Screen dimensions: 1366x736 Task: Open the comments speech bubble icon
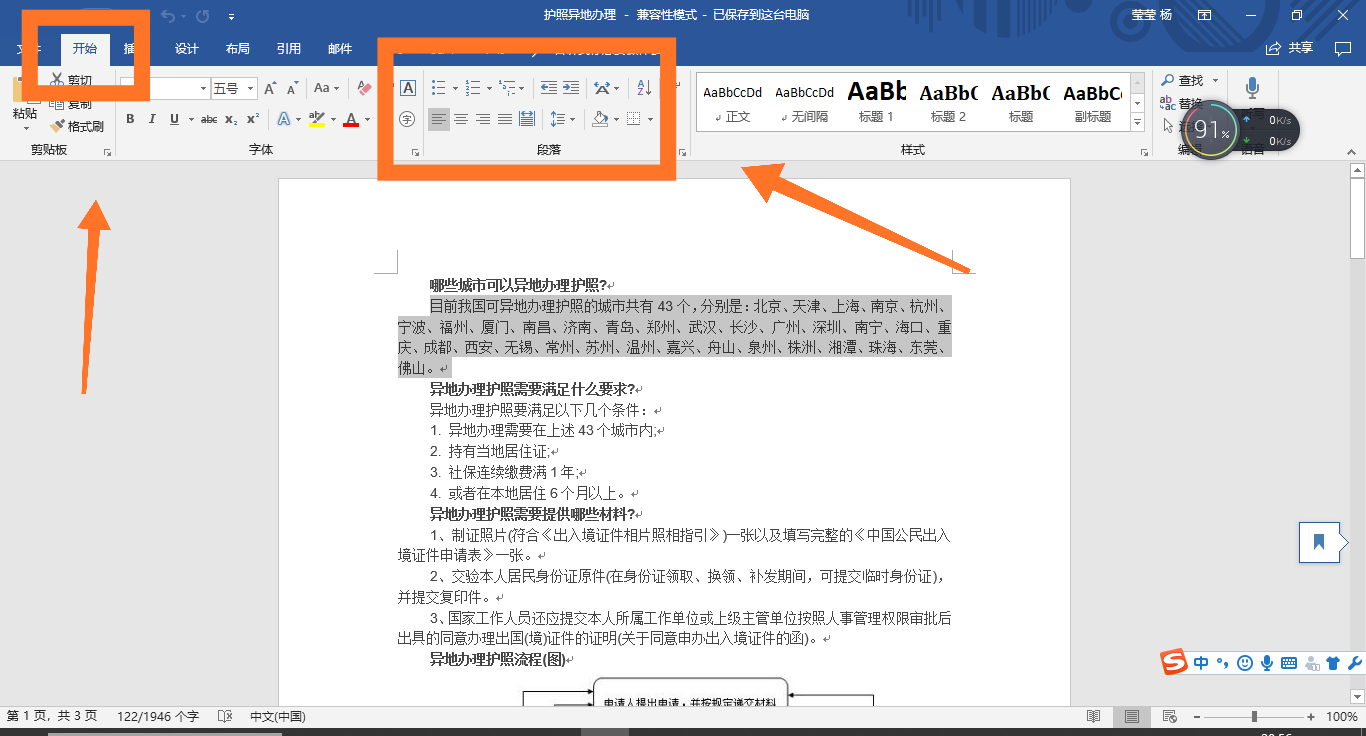(x=1343, y=48)
